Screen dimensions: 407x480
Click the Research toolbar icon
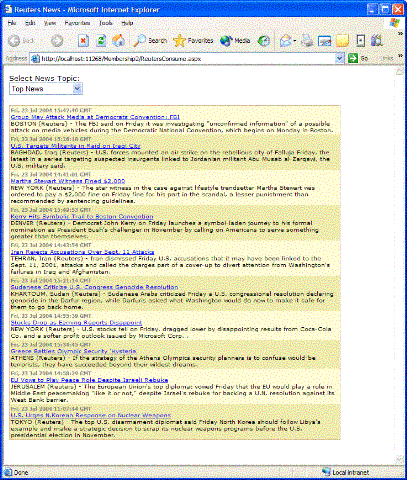(360, 41)
